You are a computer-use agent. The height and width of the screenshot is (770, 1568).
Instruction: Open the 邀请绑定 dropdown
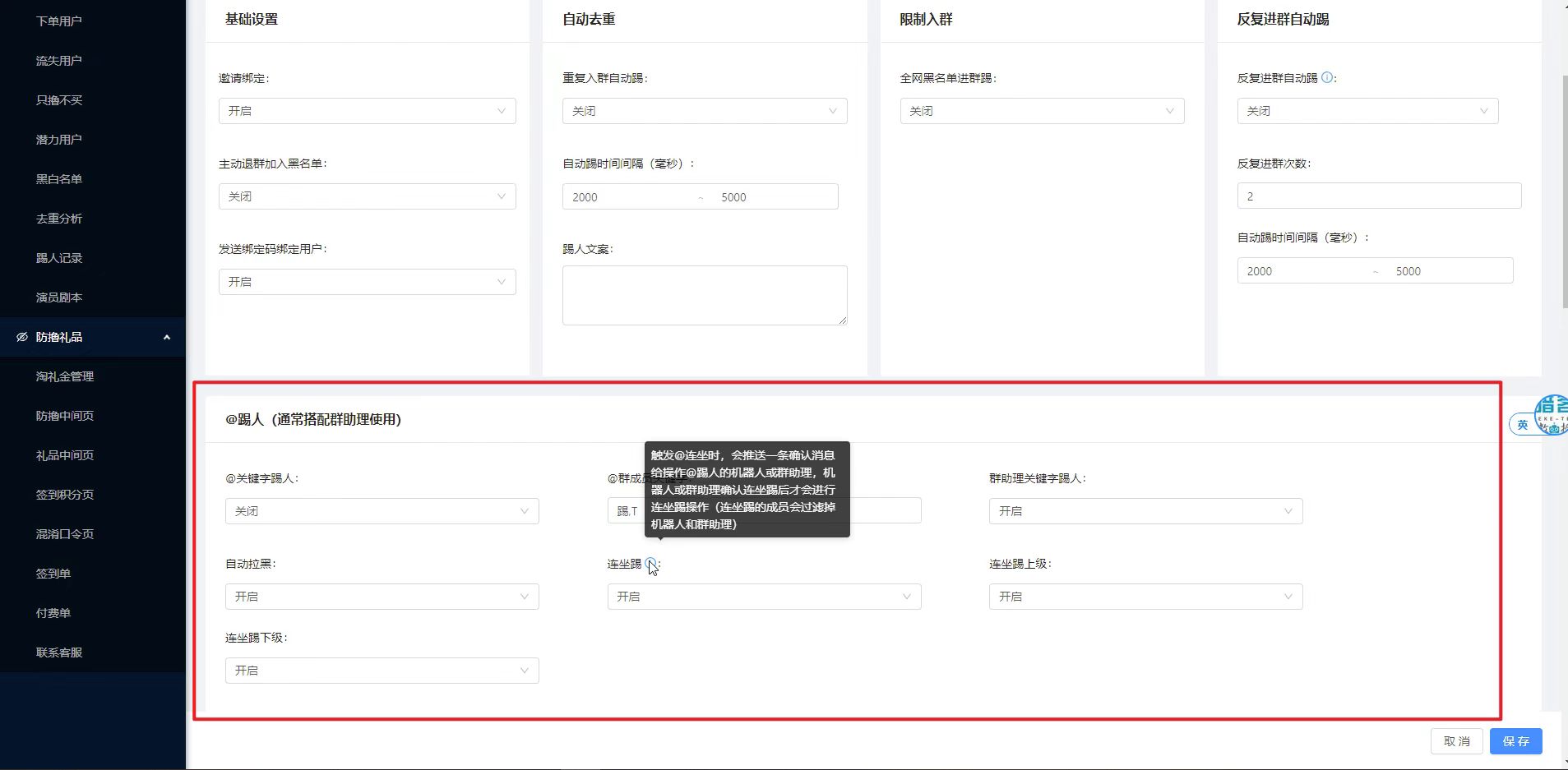367,111
